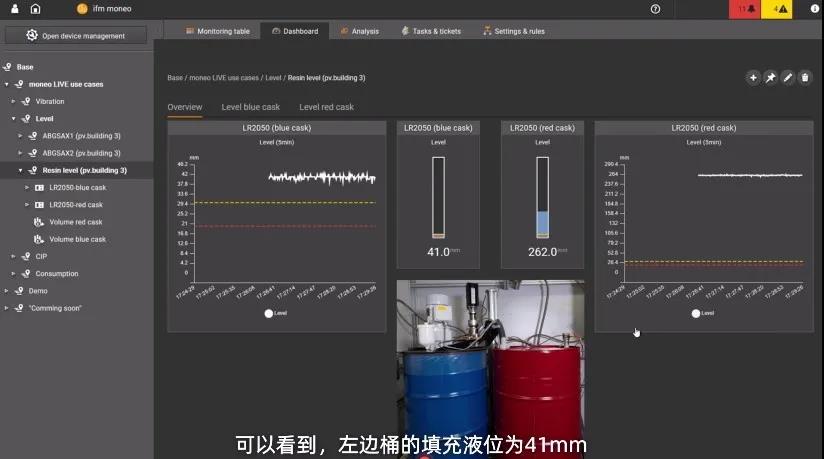824x459 pixels.
Task: Click the add dashboard plus icon
Action: [x=753, y=77]
